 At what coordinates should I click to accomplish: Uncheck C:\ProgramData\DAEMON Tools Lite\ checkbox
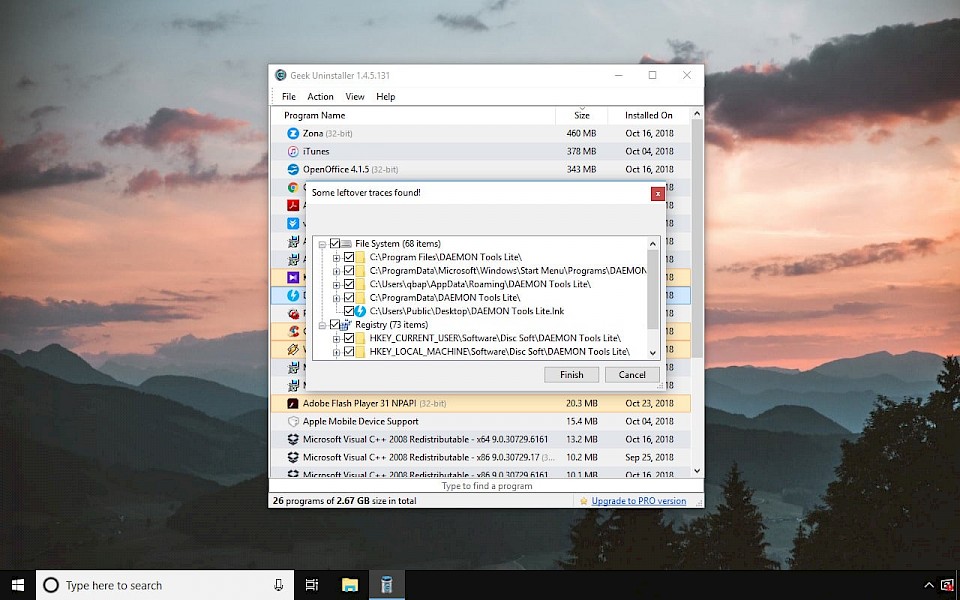349,298
